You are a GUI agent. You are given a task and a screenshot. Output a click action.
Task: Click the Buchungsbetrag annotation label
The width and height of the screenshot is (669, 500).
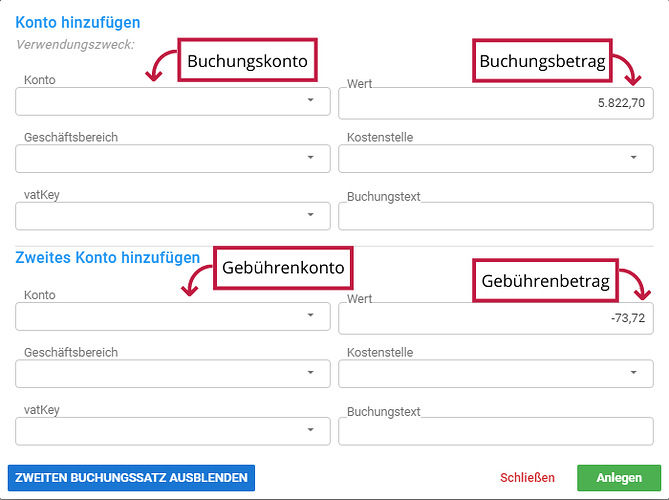point(542,61)
